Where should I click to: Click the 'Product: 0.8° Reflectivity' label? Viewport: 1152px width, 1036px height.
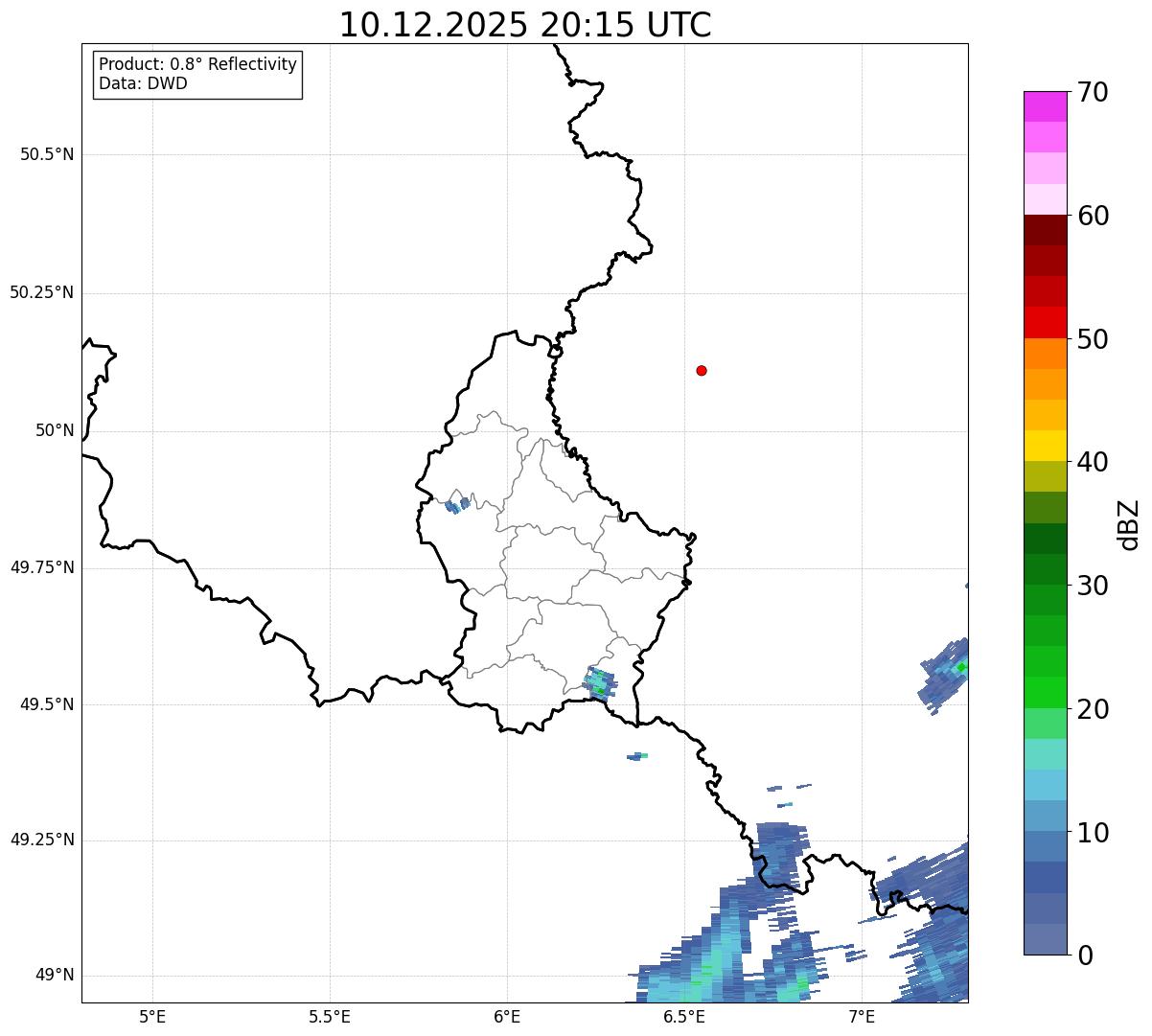[197, 64]
